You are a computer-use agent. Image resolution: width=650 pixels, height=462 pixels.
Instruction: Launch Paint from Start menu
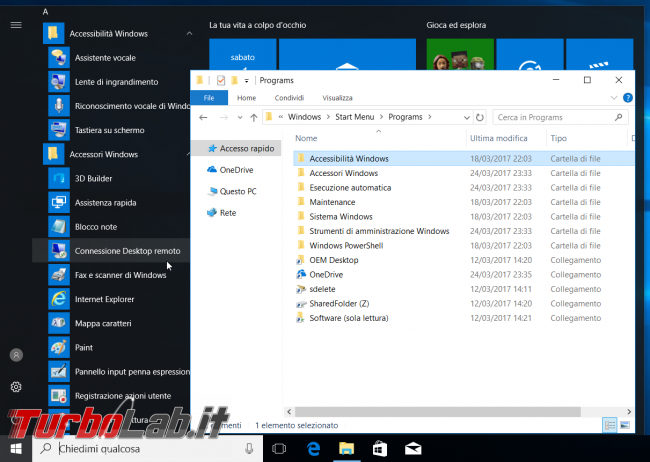(119, 347)
